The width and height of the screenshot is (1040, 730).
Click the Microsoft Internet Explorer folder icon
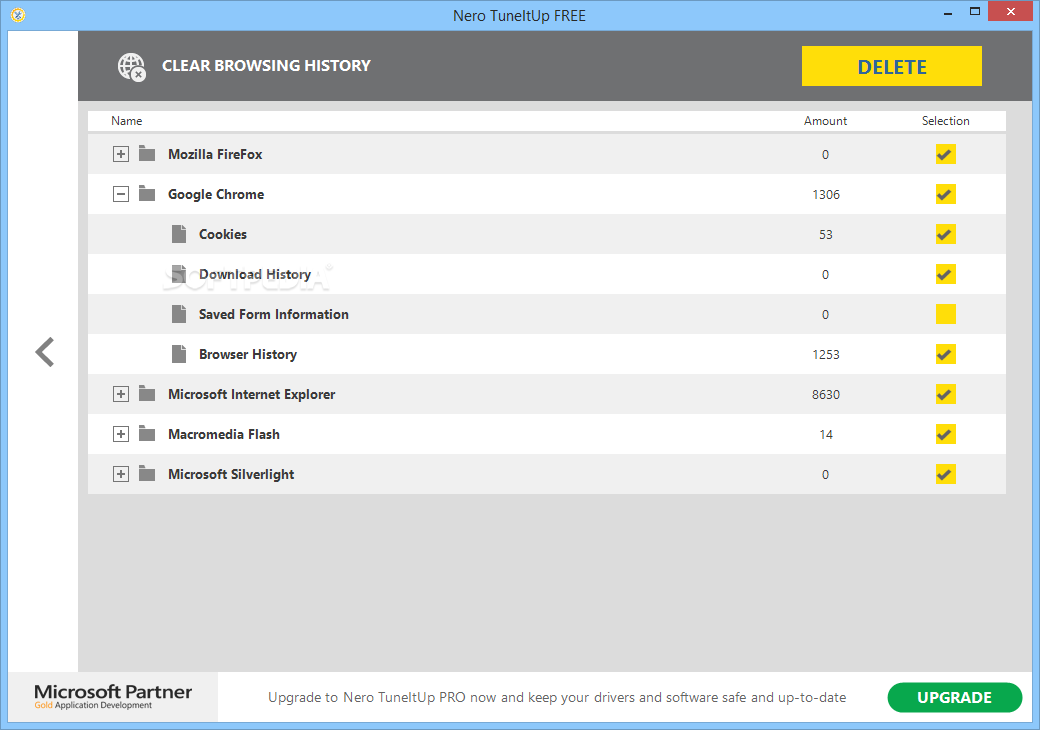[147, 394]
